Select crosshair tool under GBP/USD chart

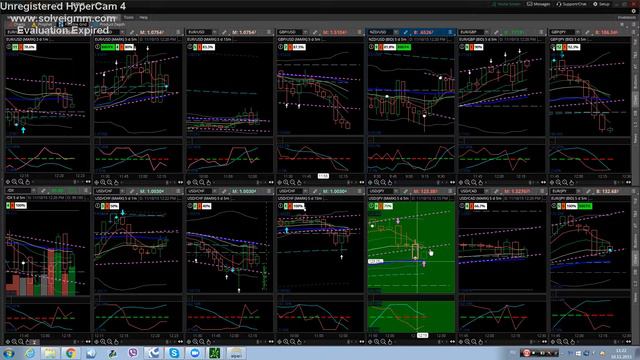tap(280, 182)
